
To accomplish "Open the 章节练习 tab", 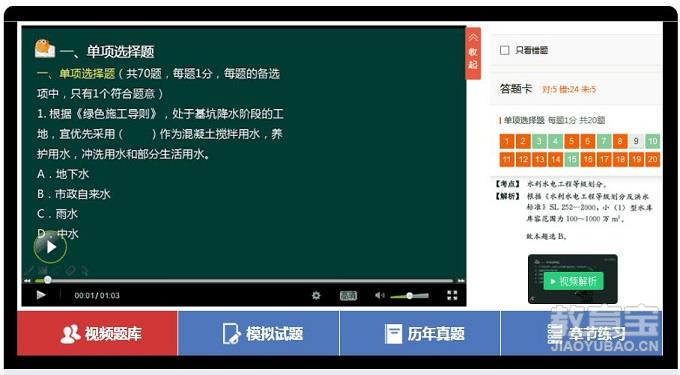I will 582,333.
